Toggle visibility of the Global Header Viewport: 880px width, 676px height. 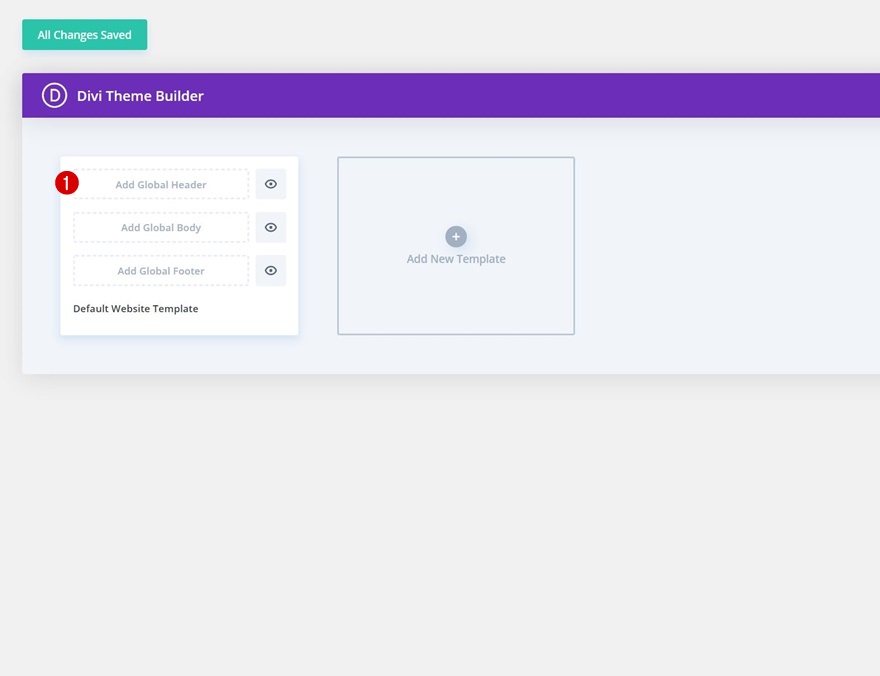pyautogui.click(x=271, y=184)
